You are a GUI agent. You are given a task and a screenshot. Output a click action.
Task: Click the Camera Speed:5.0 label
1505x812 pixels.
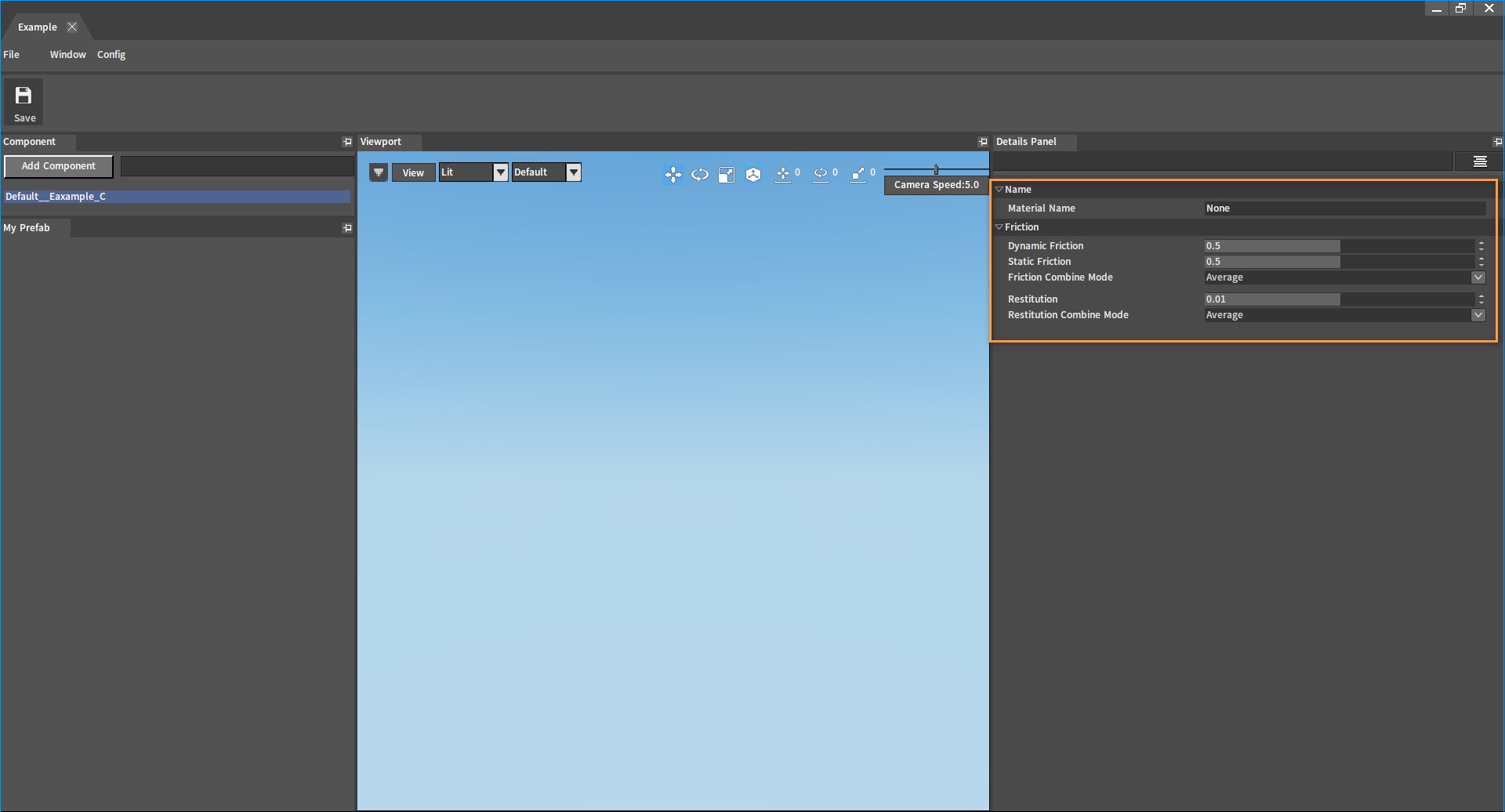937,185
